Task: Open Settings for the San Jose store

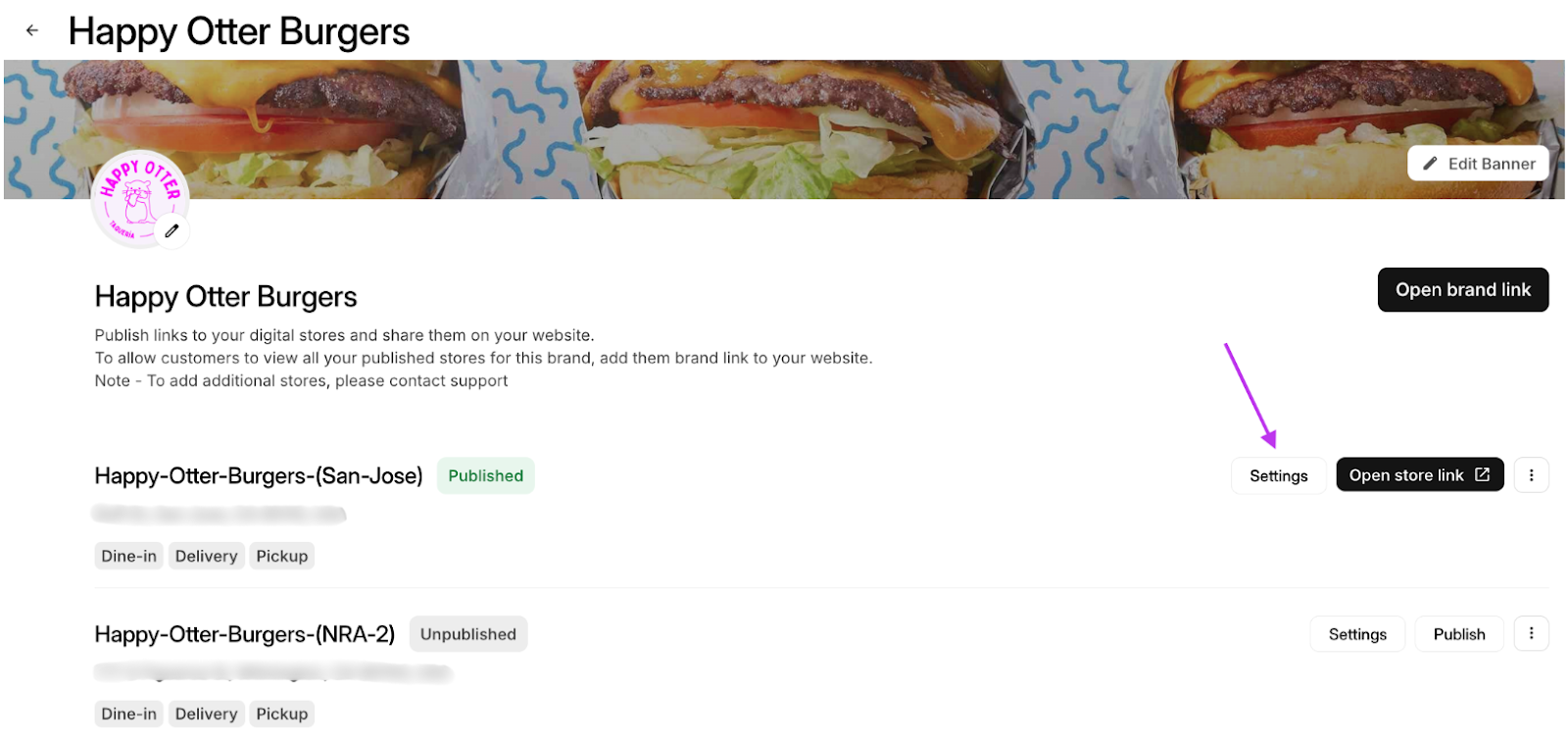Action: coord(1277,474)
